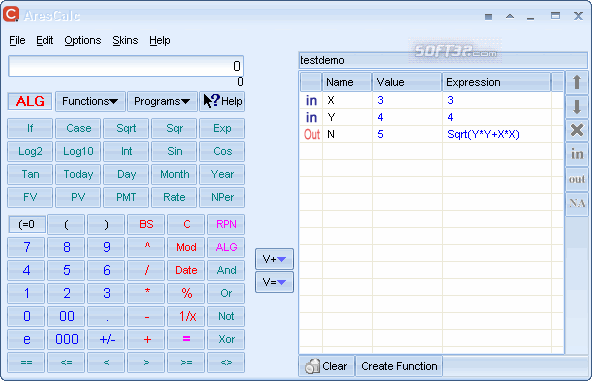This screenshot has width=592, height=381.
Task: Click the move-up arrow icon
Action: pos(577,82)
